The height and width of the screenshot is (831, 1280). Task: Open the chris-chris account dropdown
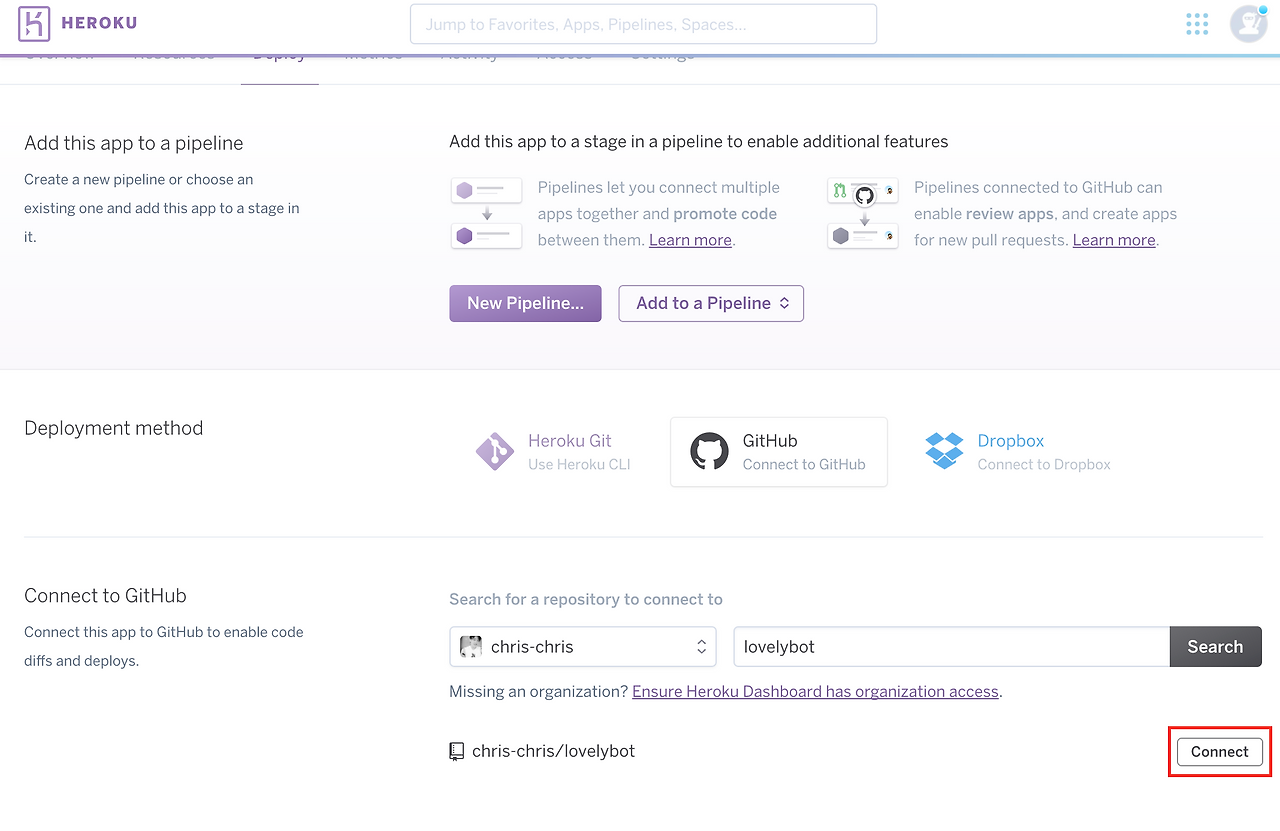click(583, 647)
